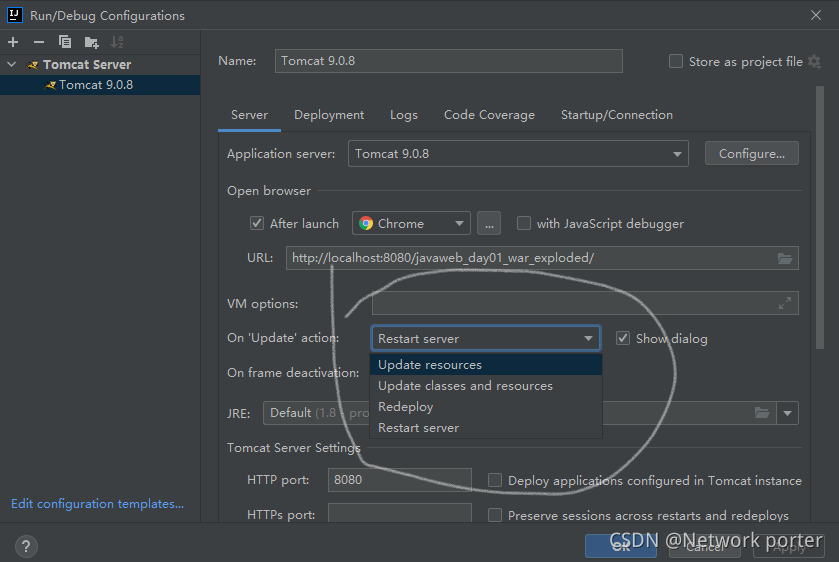Click the vertical scrollbar of the settings panel
Image resolution: width=839 pixels, height=562 pixels.
[x=820, y=218]
